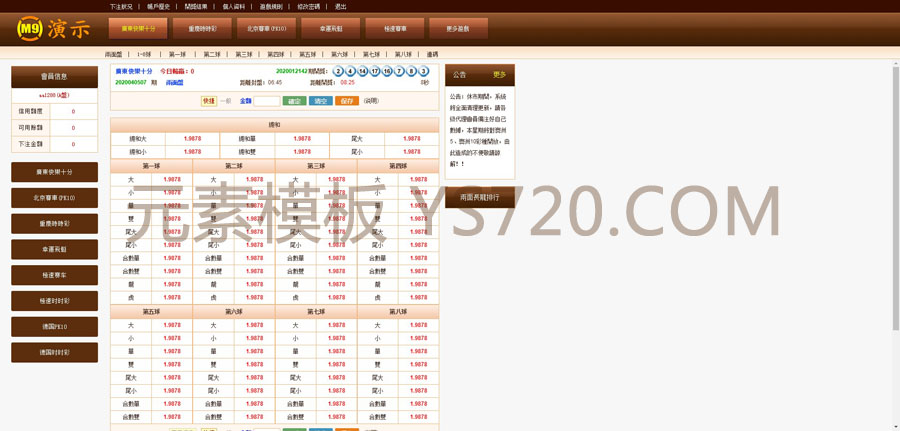Open 修改密碼 in the top menu
Screen dimensions: 900x431
(309, 6)
